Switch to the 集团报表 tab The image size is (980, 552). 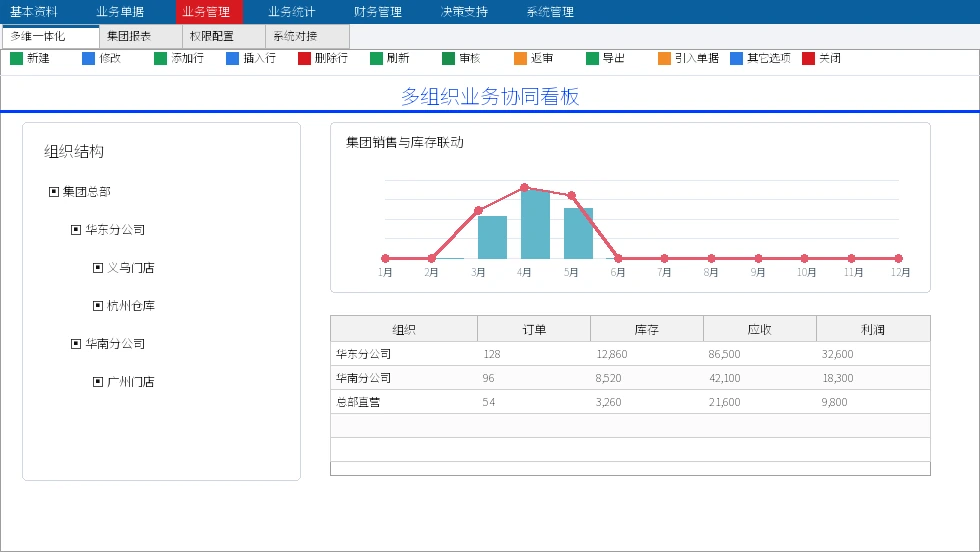pyautogui.click(x=141, y=36)
